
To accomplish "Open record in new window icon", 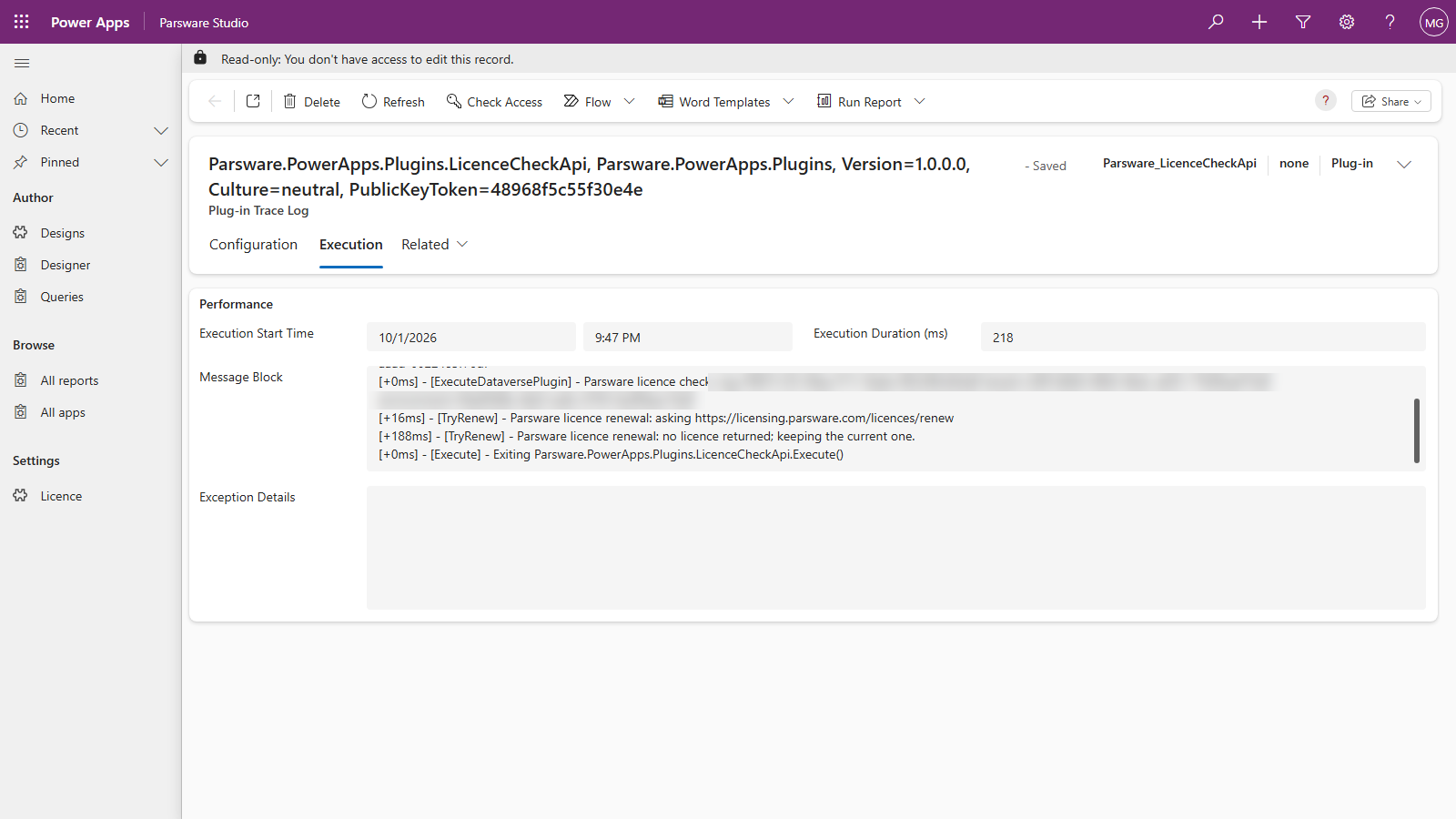I will pyautogui.click(x=253, y=101).
